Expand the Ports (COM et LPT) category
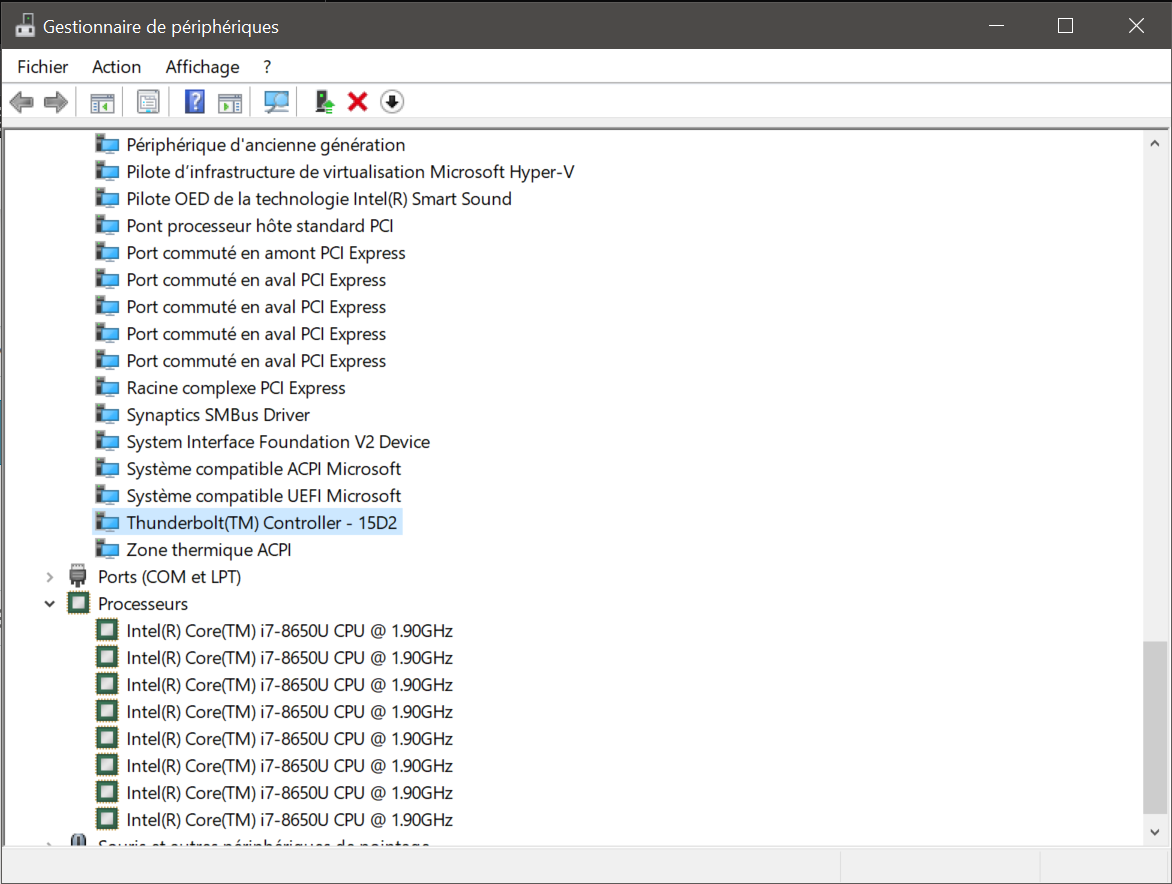1172x884 pixels. click(49, 577)
